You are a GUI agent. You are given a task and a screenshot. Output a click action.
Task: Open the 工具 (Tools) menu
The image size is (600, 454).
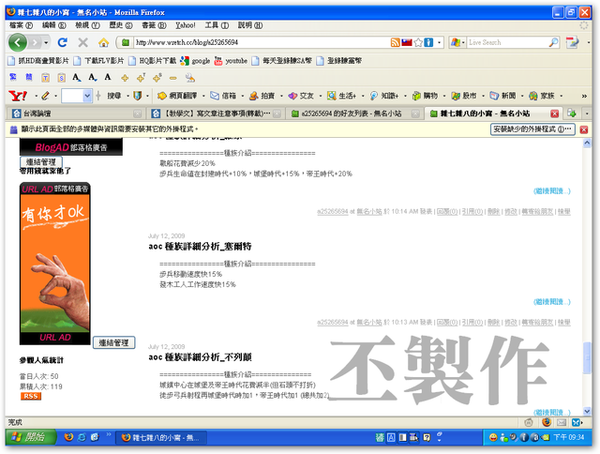click(217, 25)
